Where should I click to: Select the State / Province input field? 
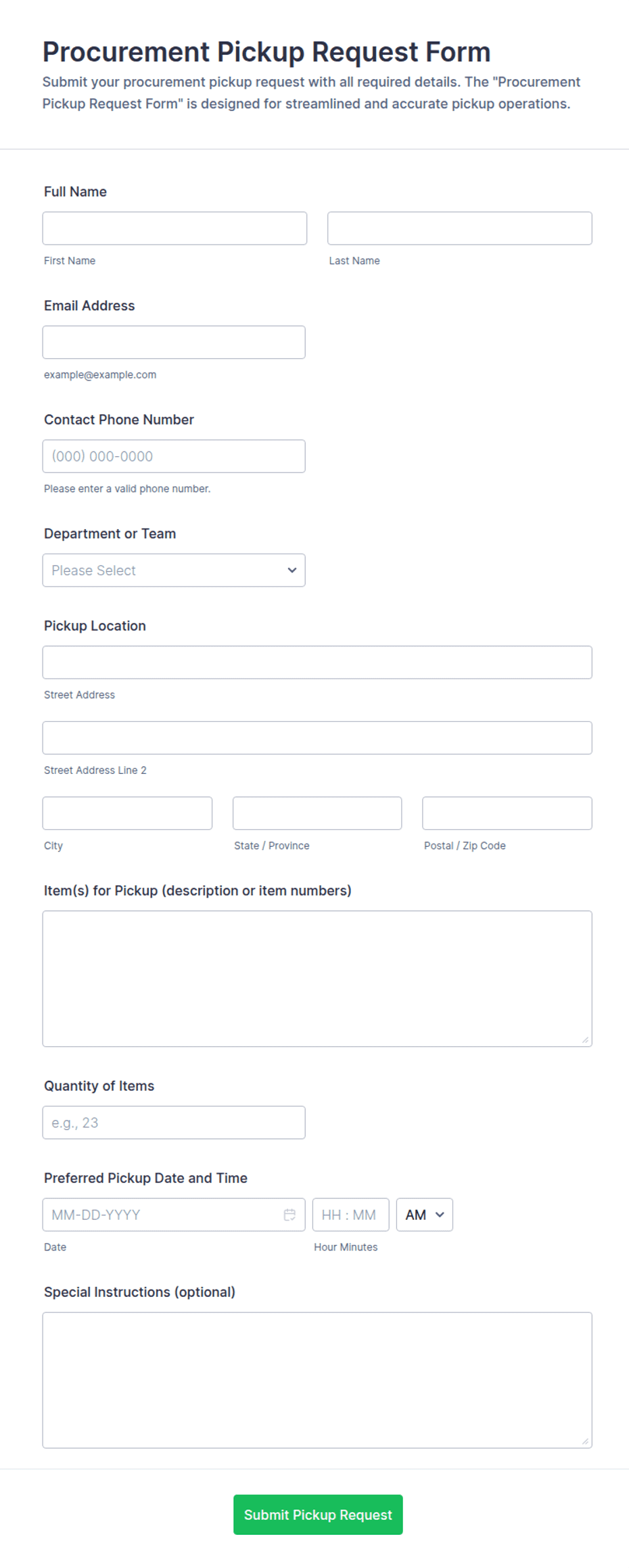(317, 813)
